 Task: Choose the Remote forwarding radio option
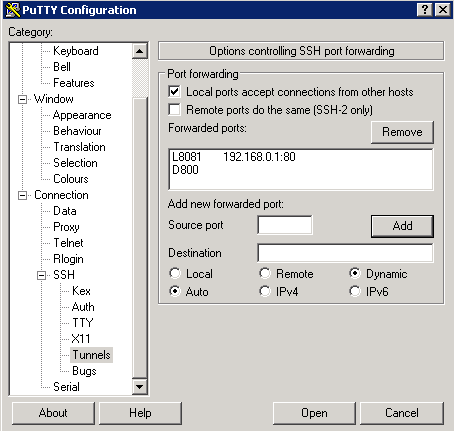265,273
